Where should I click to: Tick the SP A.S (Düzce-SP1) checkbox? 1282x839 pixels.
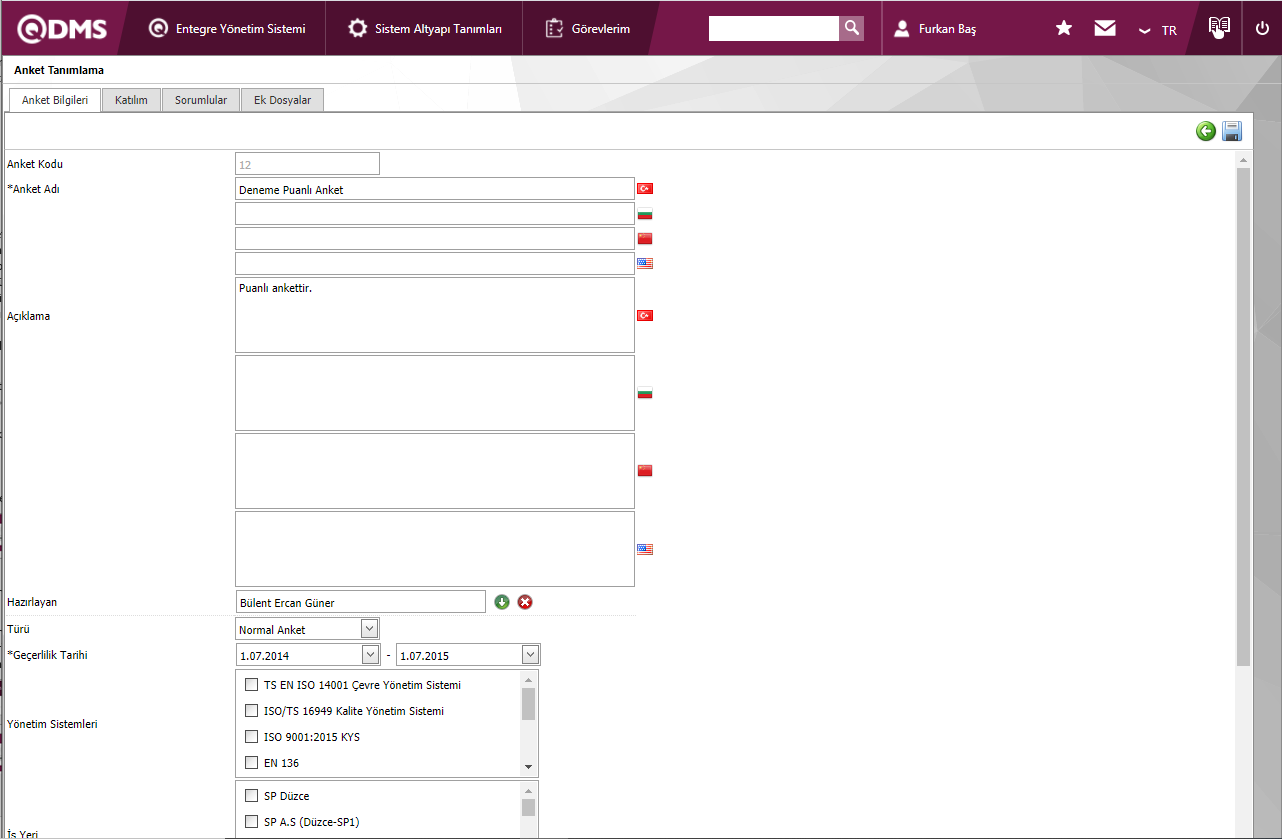click(x=251, y=822)
